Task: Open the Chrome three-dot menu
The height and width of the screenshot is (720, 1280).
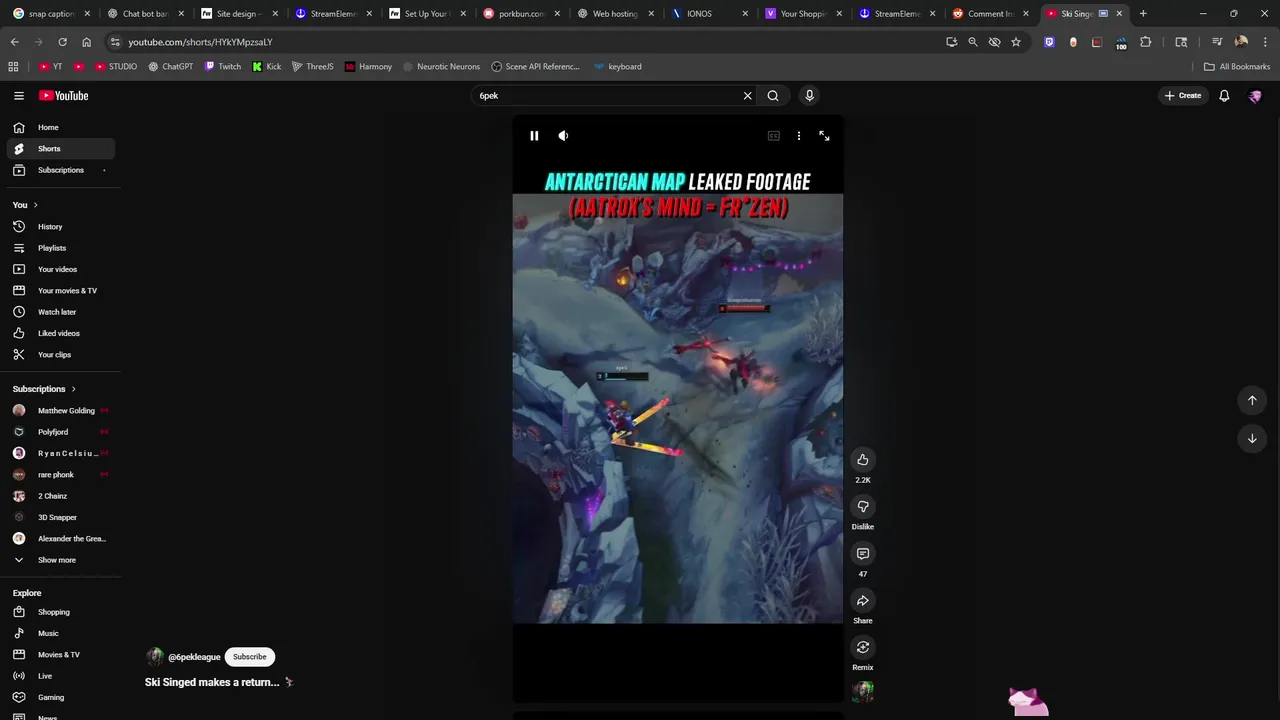Action: pyautogui.click(x=1265, y=42)
